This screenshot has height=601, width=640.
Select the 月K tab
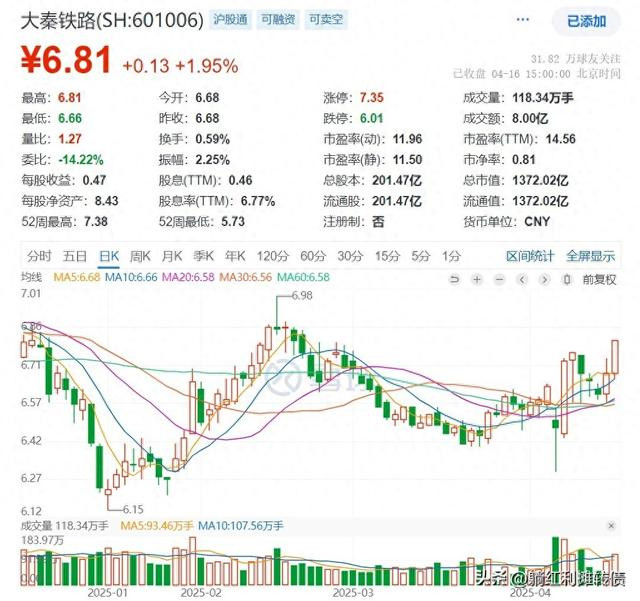(172, 256)
